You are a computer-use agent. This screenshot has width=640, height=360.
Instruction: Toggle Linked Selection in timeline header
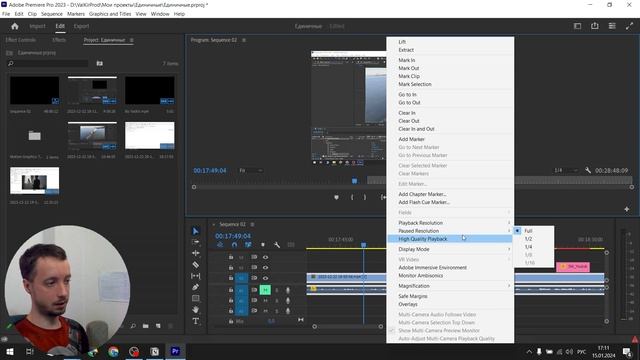(248, 245)
